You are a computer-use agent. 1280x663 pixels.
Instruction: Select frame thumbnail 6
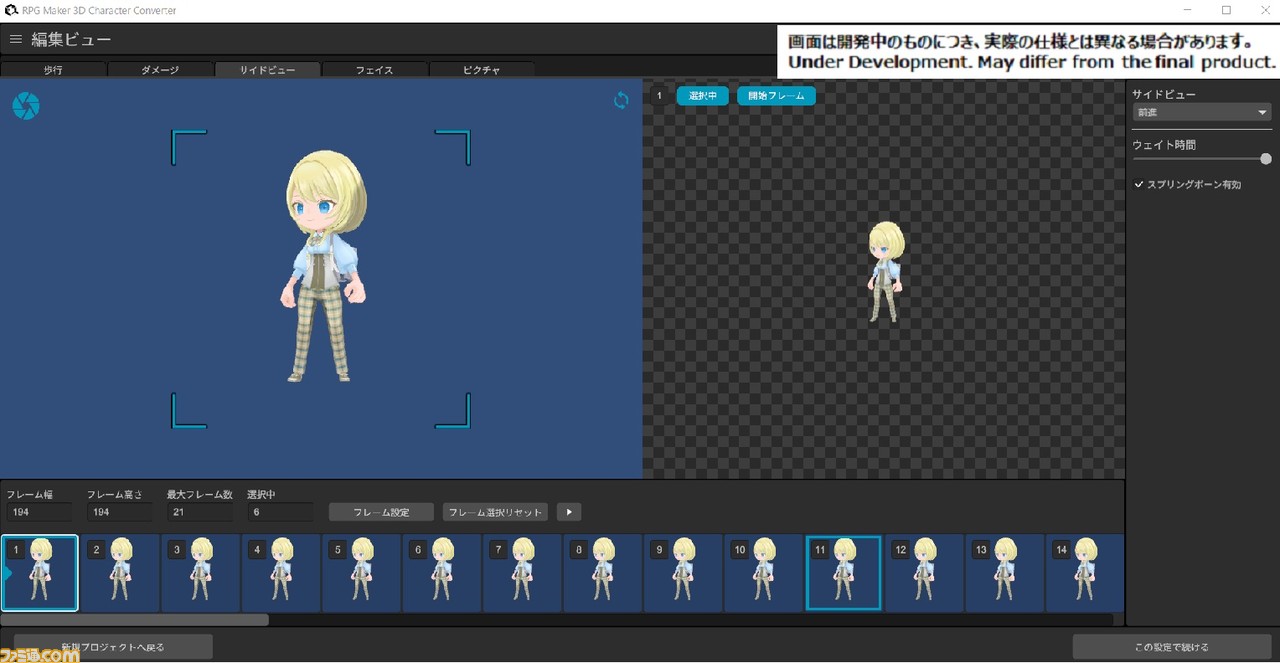click(x=442, y=573)
